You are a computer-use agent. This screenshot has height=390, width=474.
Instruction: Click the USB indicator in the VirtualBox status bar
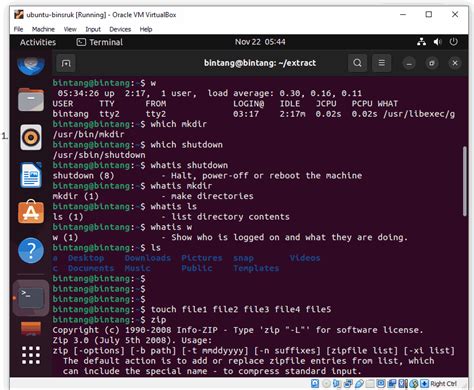(359, 384)
